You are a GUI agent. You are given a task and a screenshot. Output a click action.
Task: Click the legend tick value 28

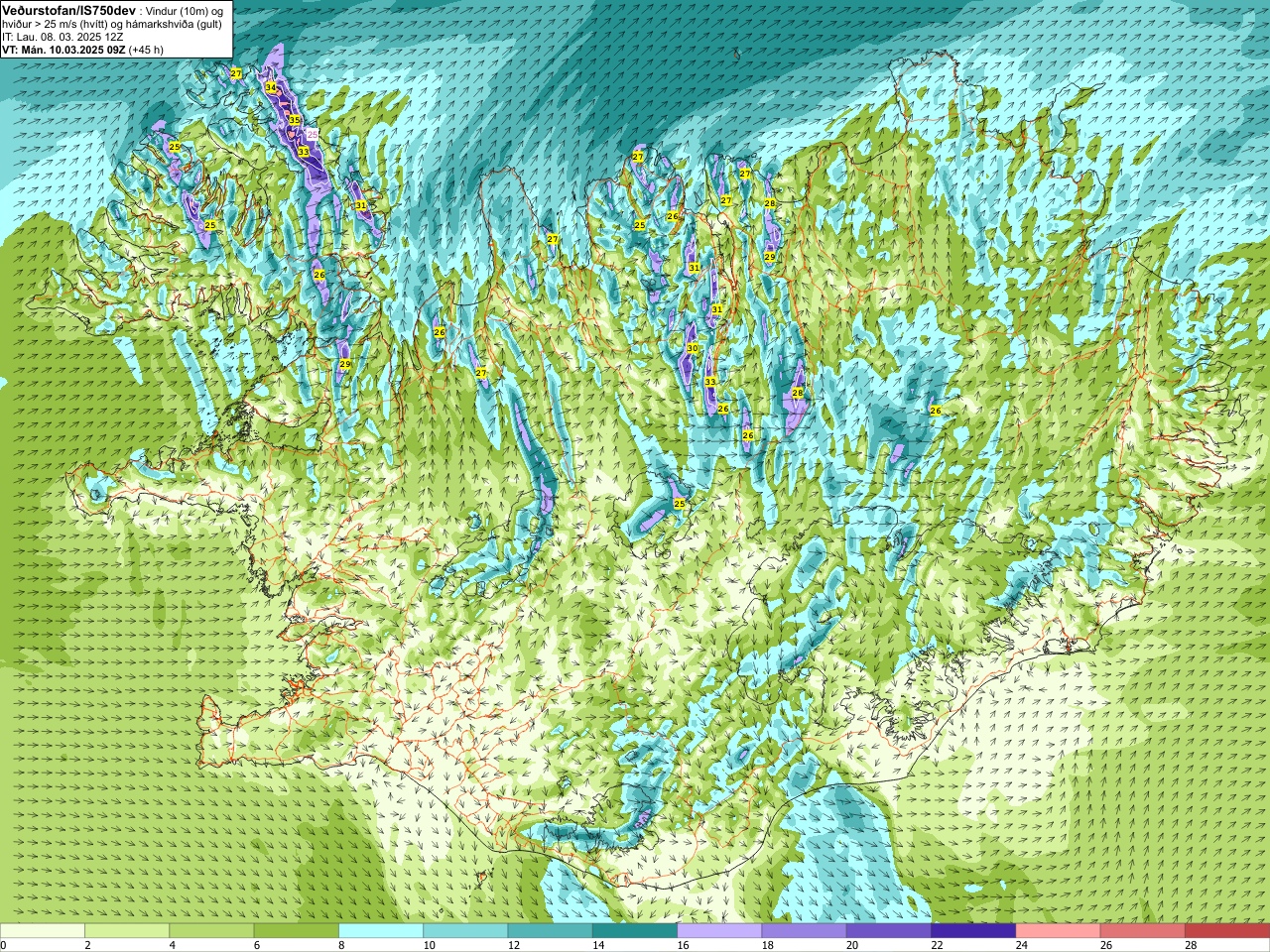coord(1192,945)
